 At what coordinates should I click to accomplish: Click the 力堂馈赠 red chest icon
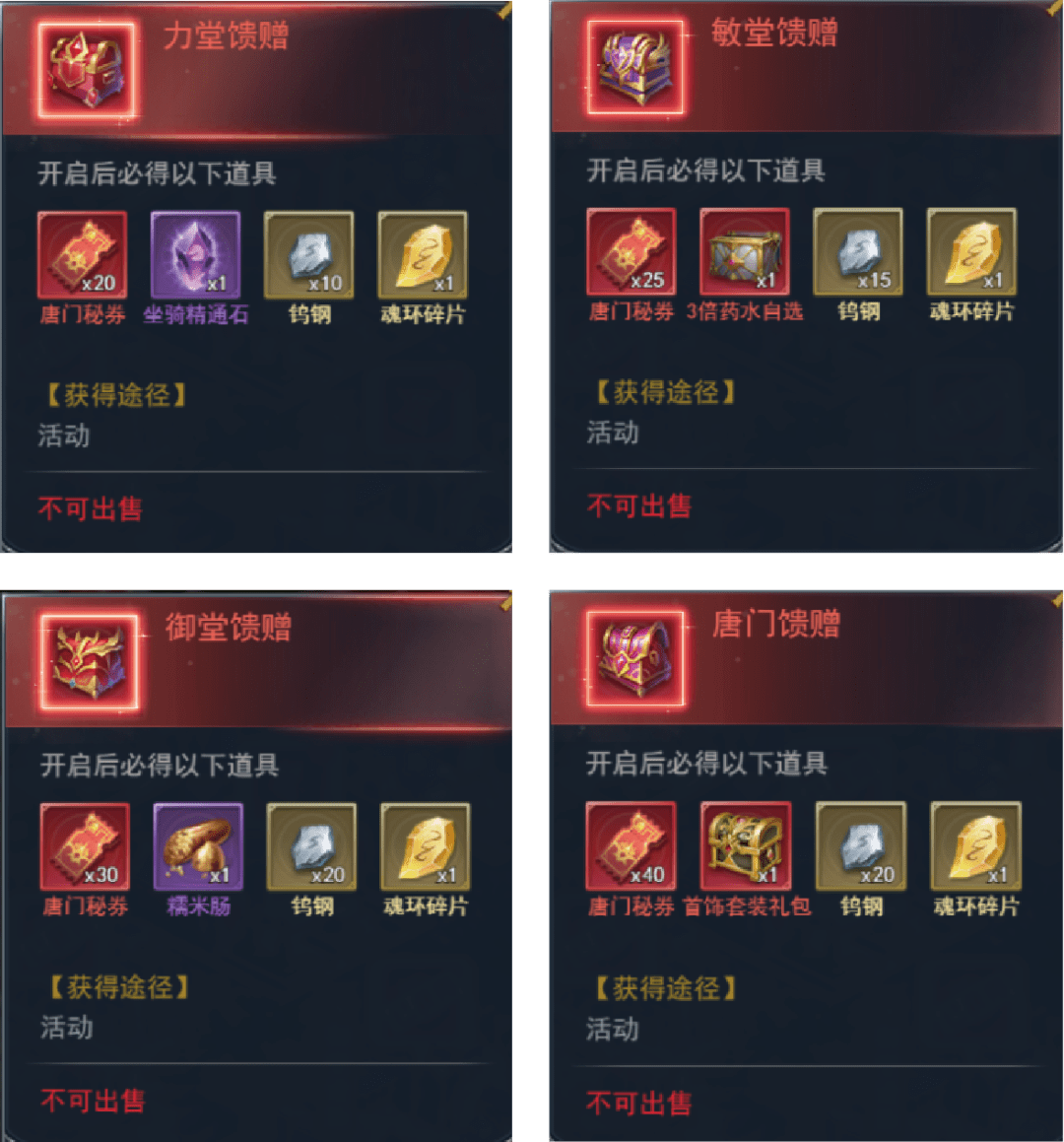tap(87, 70)
